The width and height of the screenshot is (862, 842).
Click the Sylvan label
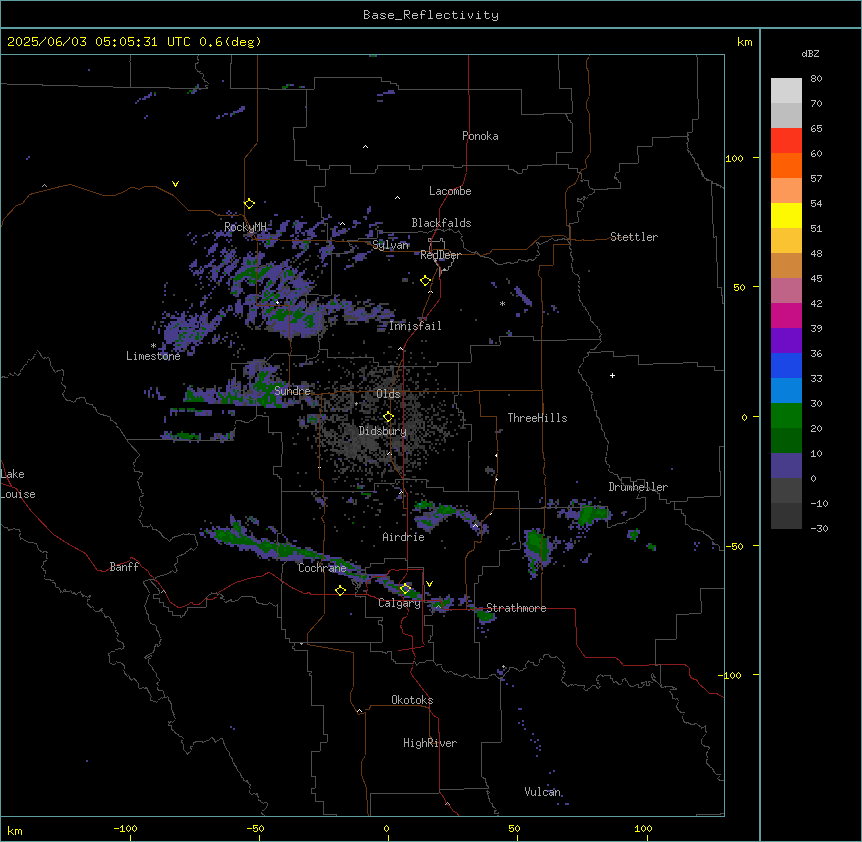click(390, 245)
